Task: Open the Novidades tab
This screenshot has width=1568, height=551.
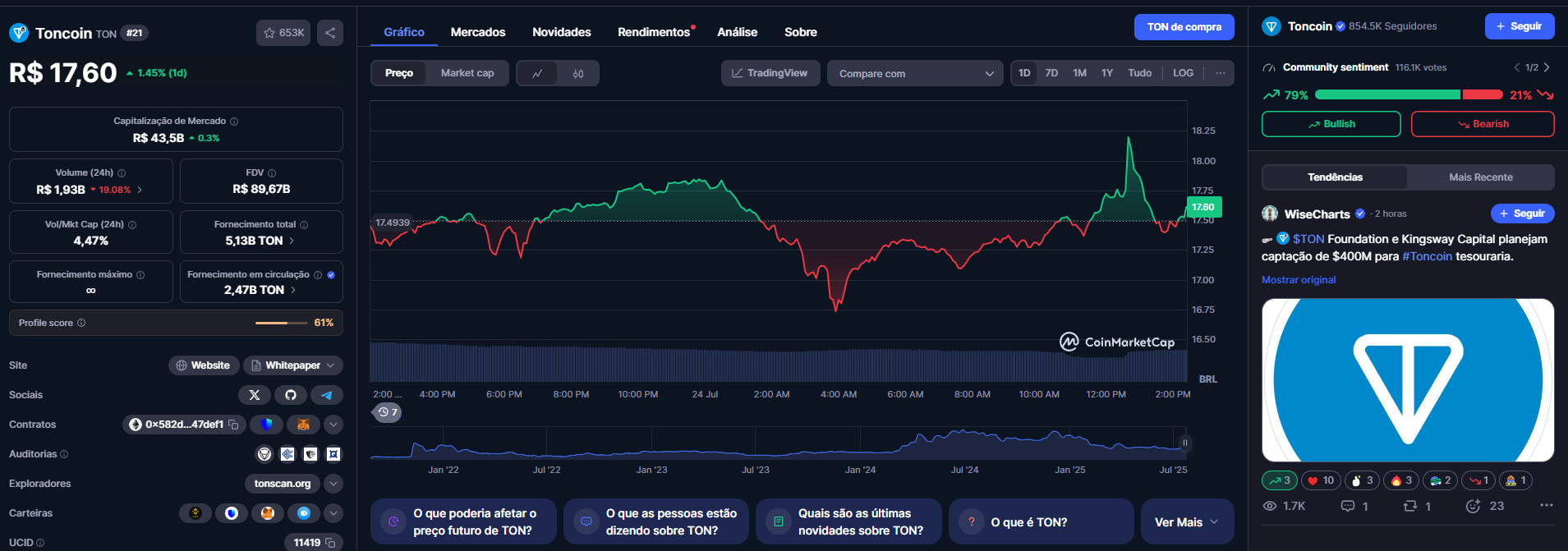Action: click(x=562, y=32)
